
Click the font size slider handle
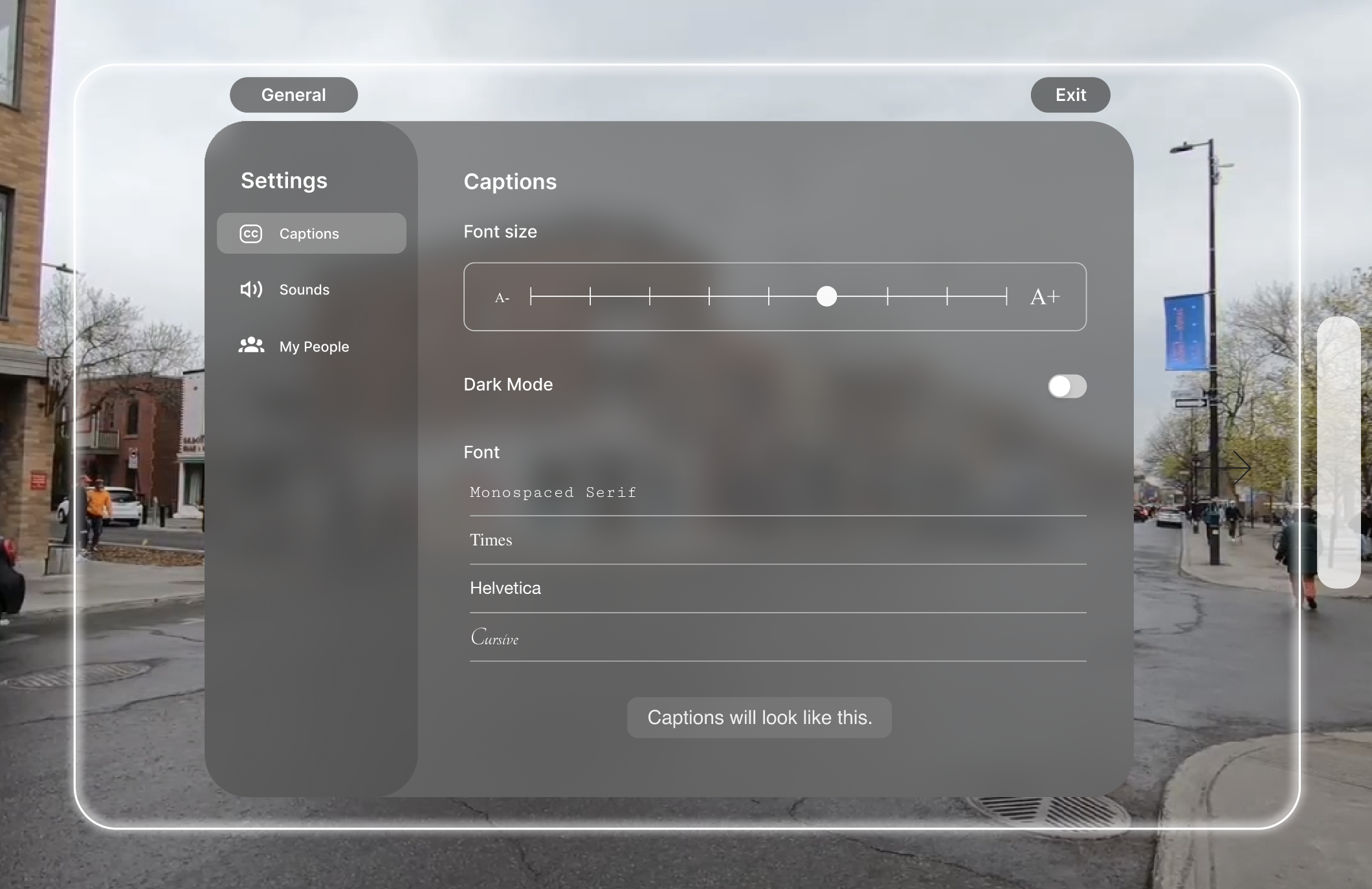pyautogui.click(x=826, y=297)
